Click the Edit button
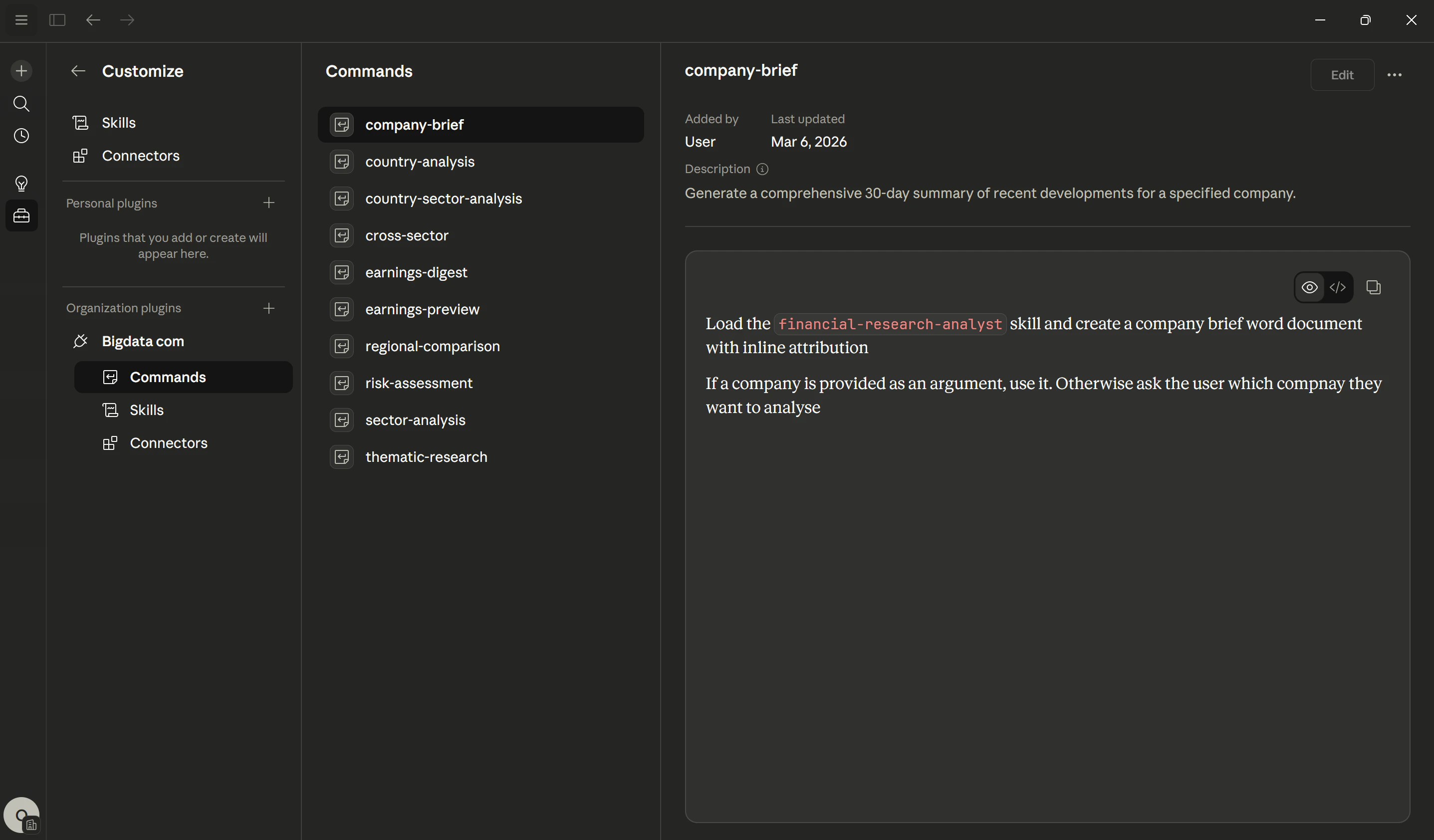 [x=1342, y=74]
